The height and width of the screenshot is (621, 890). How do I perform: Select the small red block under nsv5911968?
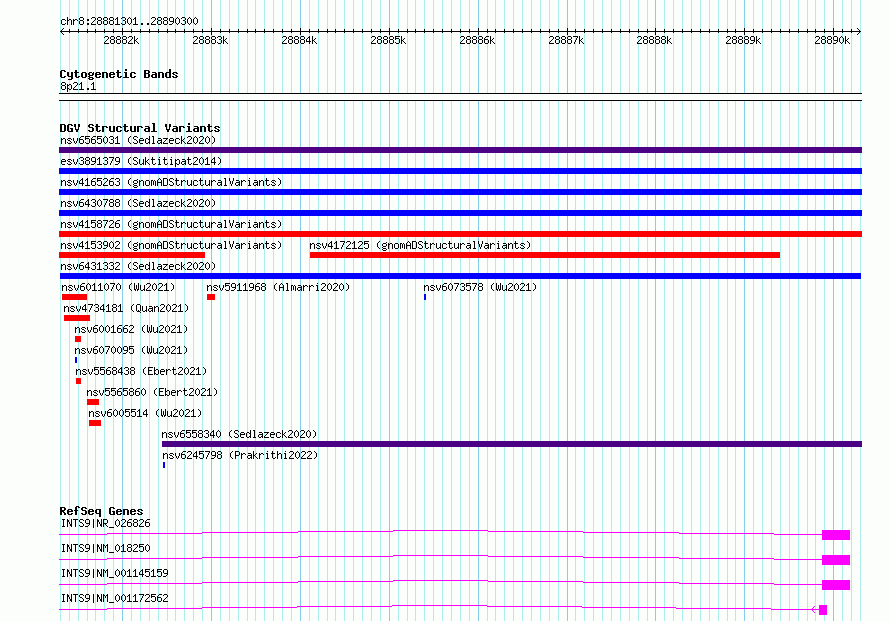211,297
